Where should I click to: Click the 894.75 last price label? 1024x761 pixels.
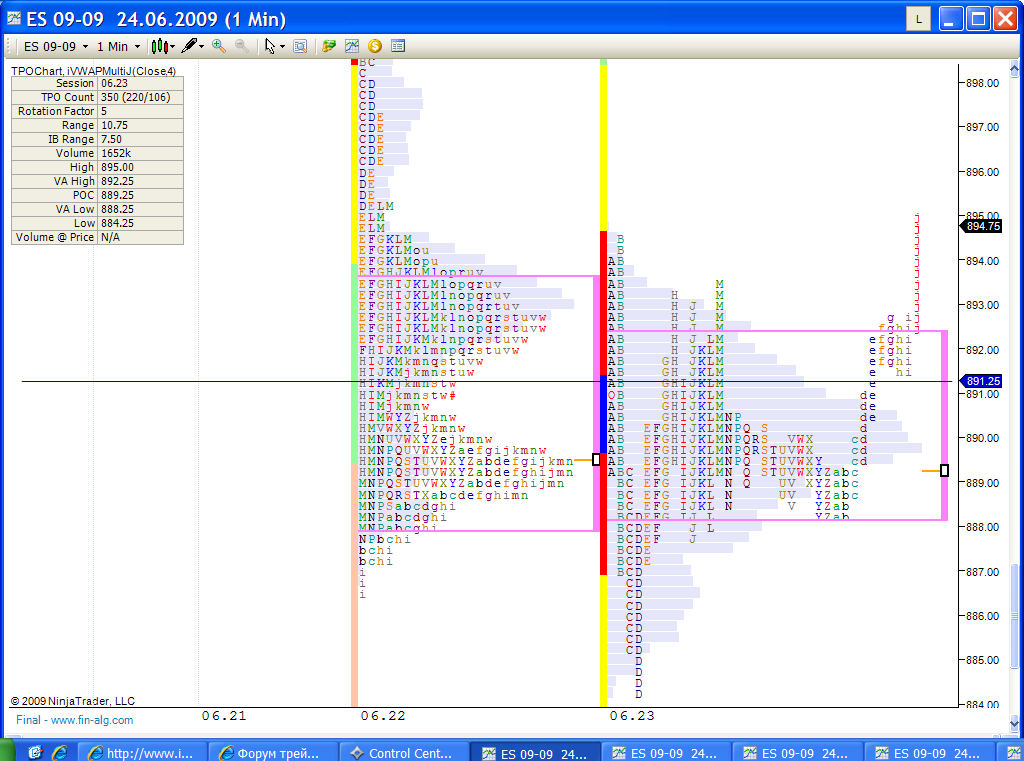point(981,227)
